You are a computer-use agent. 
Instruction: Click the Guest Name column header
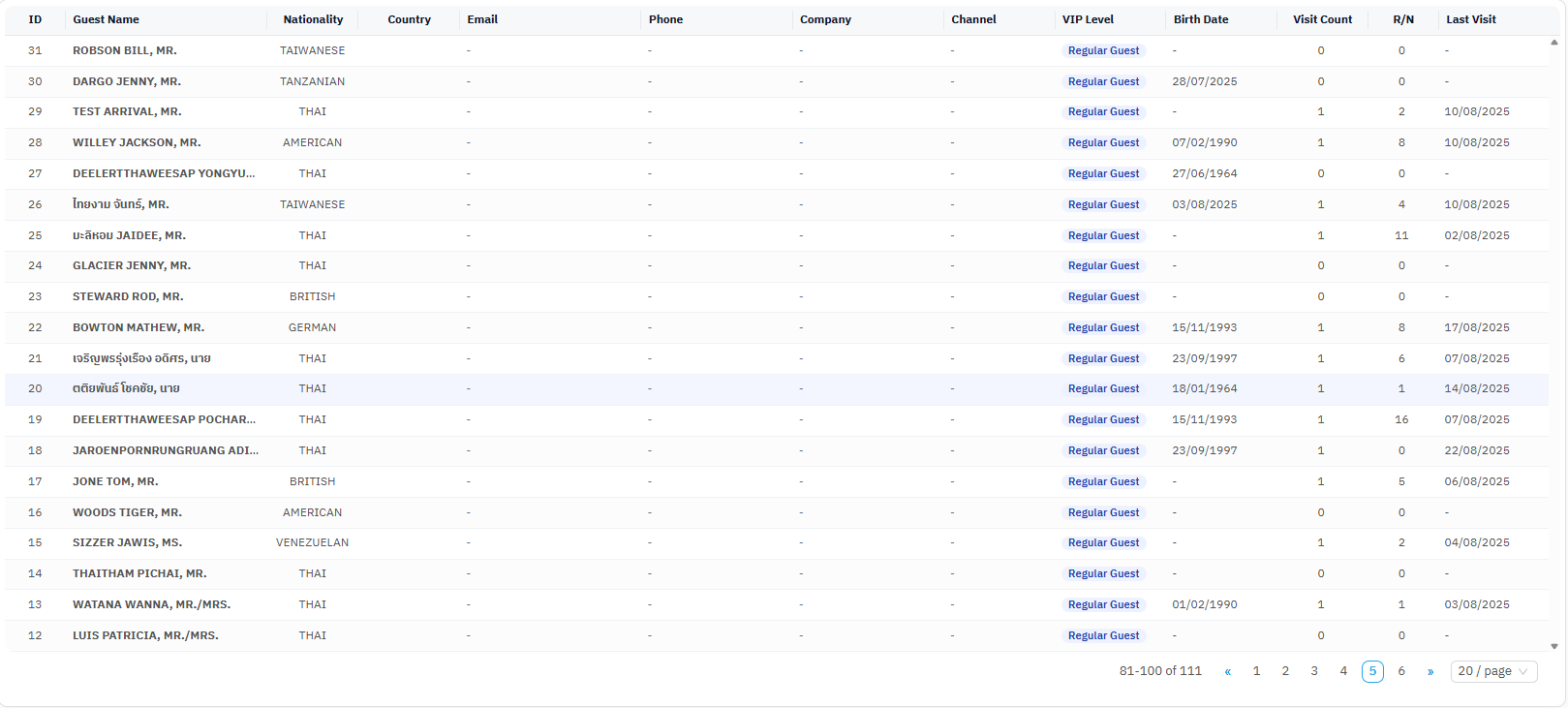[x=107, y=19]
